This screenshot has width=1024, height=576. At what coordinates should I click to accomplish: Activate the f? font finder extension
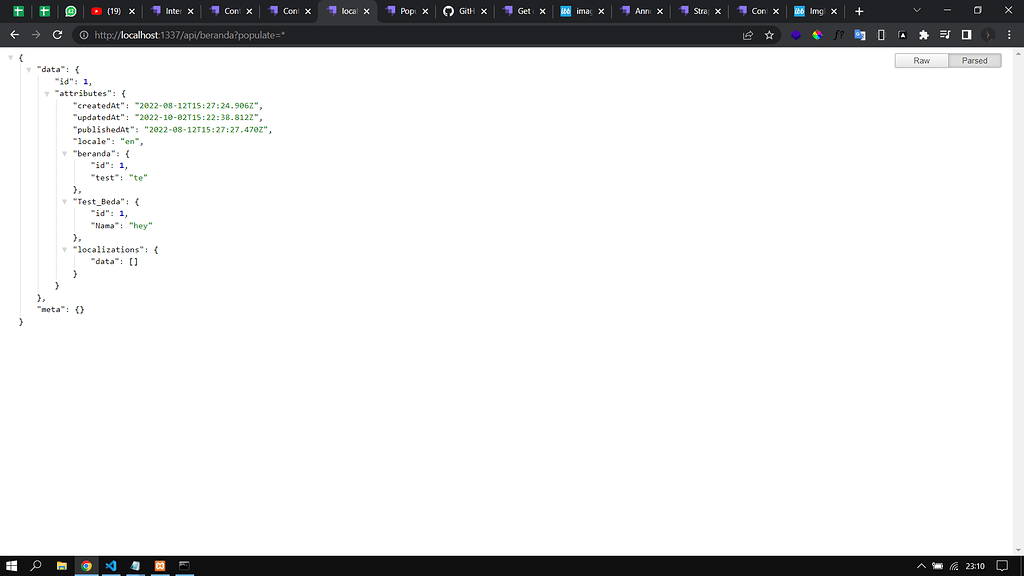click(839, 35)
